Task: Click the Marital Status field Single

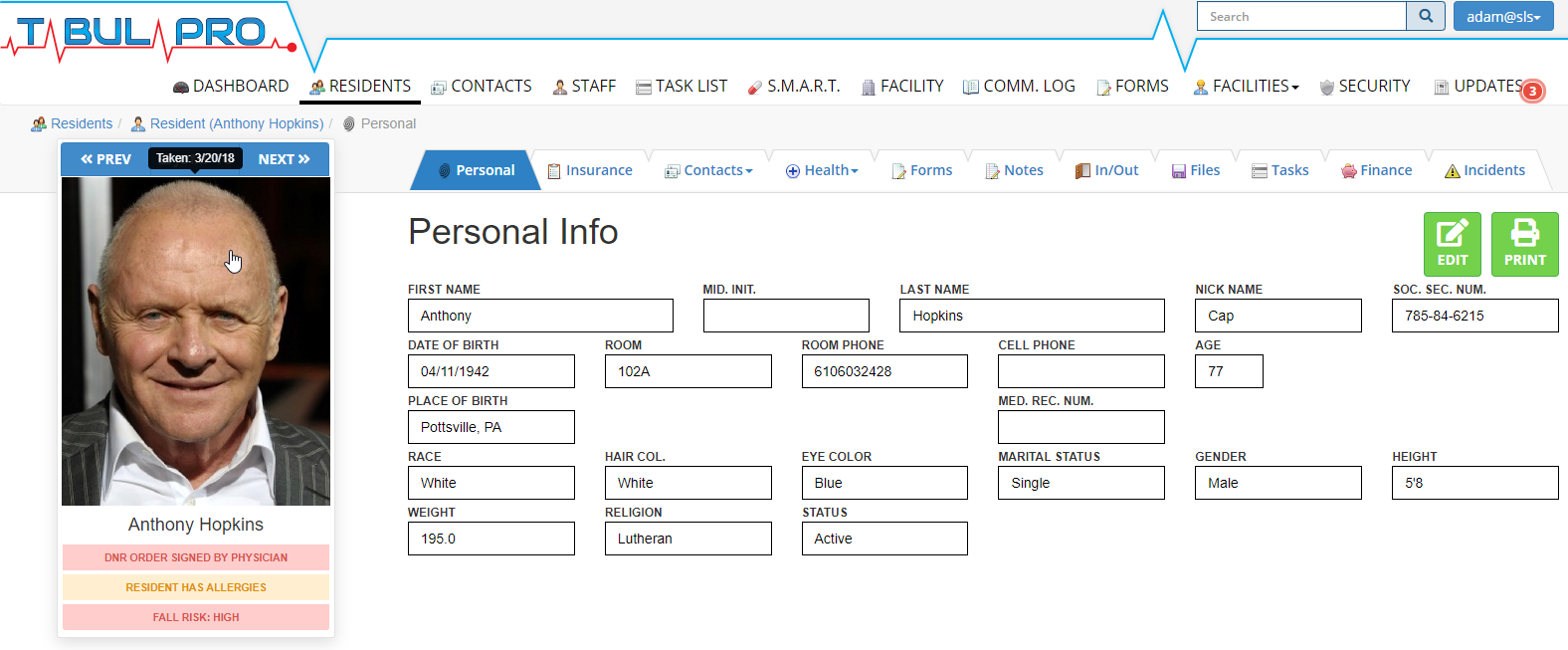Action: click(x=1081, y=483)
